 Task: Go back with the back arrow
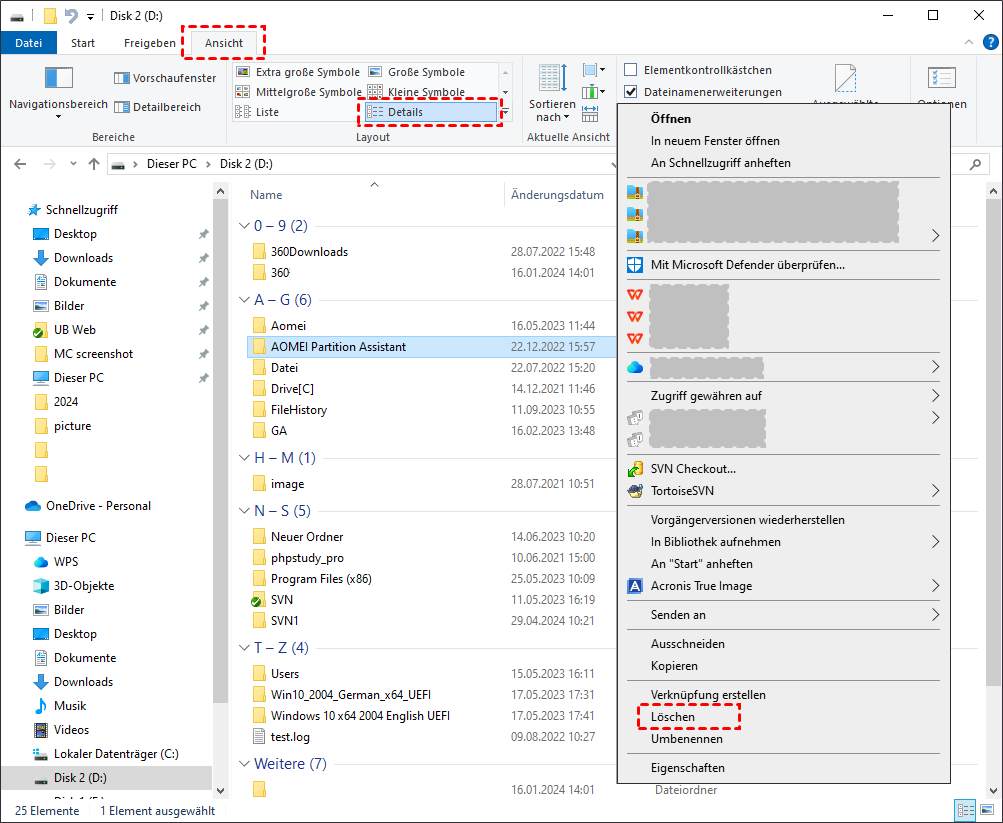[x=20, y=164]
